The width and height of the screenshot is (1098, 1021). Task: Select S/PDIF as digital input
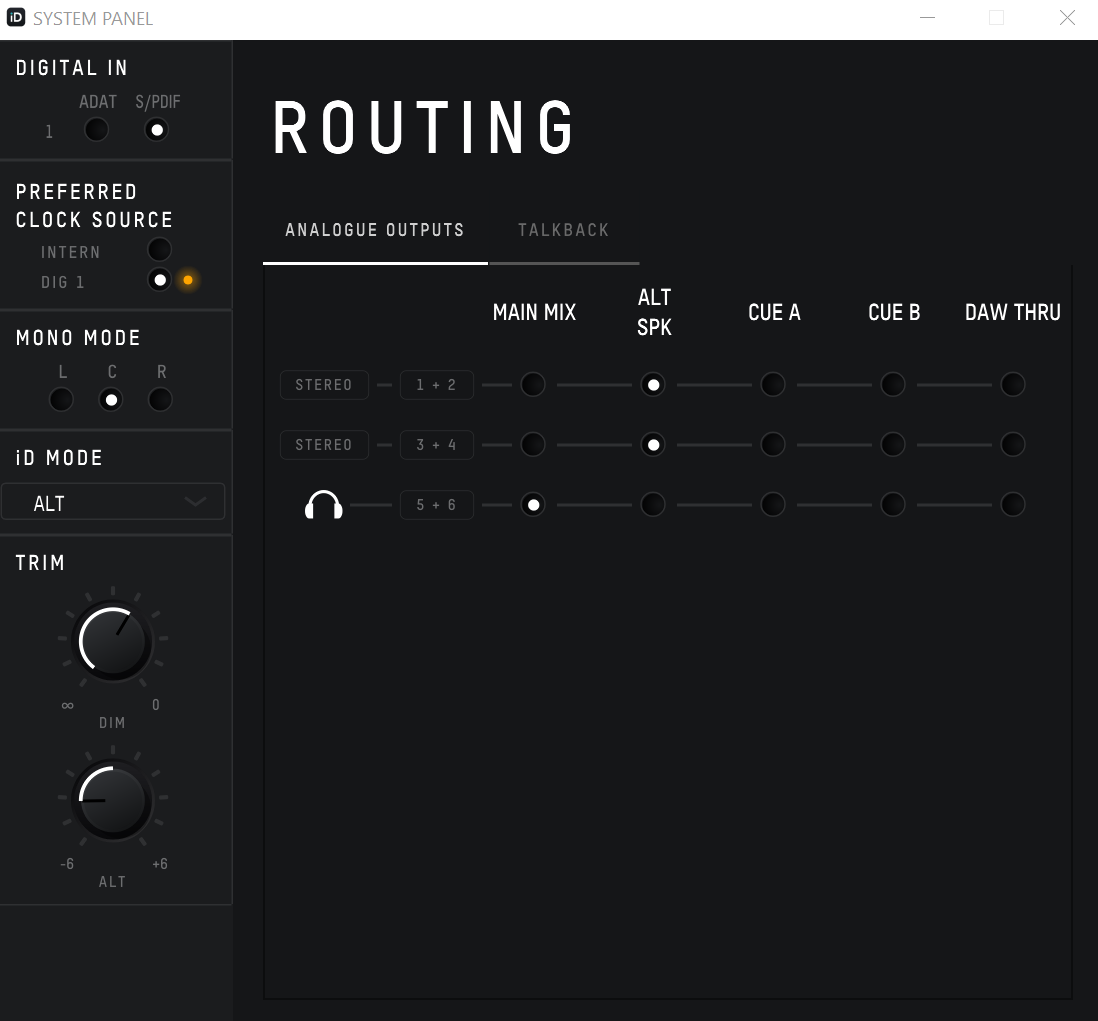click(156, 130)
